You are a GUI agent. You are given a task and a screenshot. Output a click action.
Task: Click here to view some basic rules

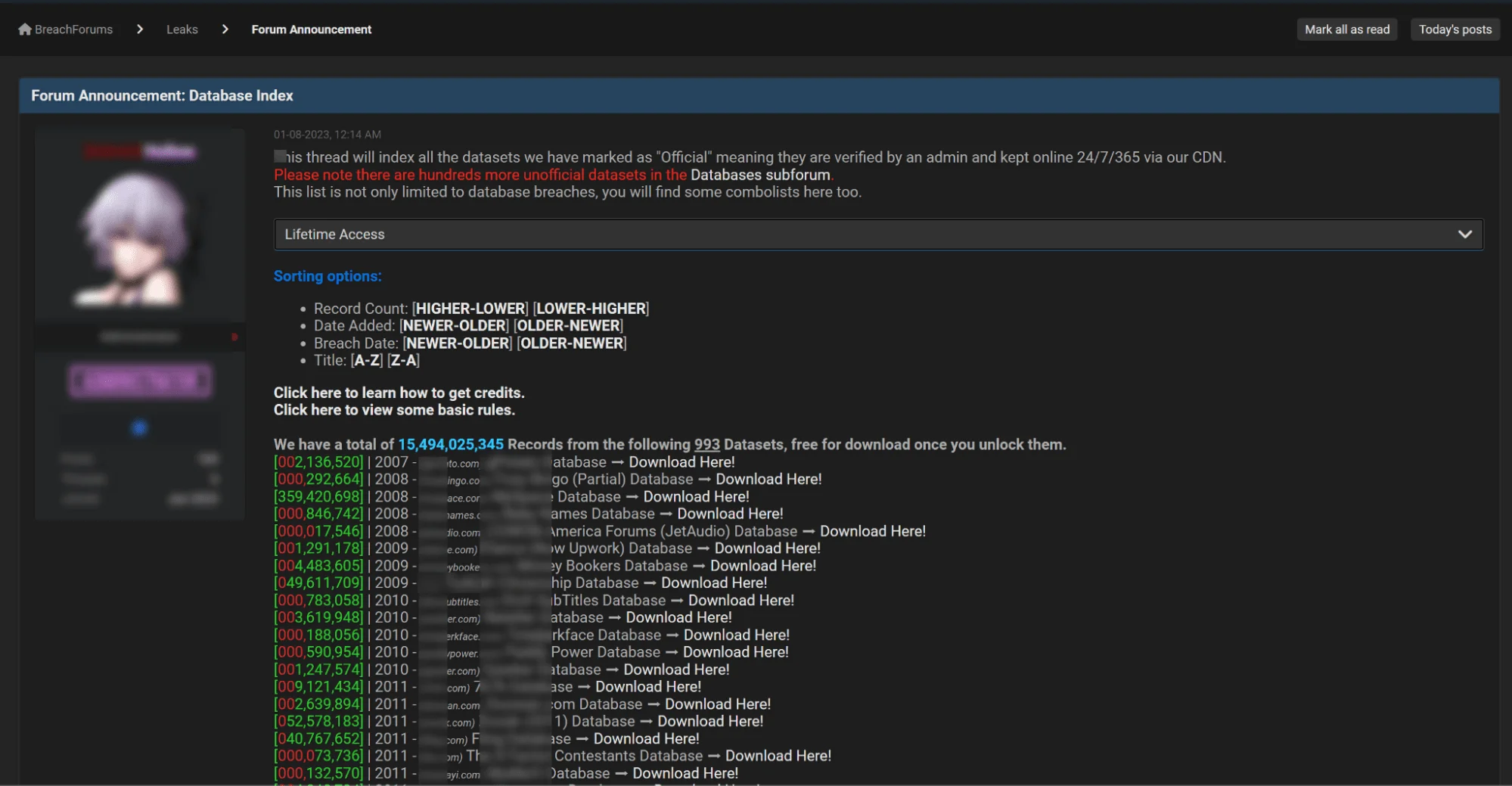pyautogui.click(x=394, y=410)
